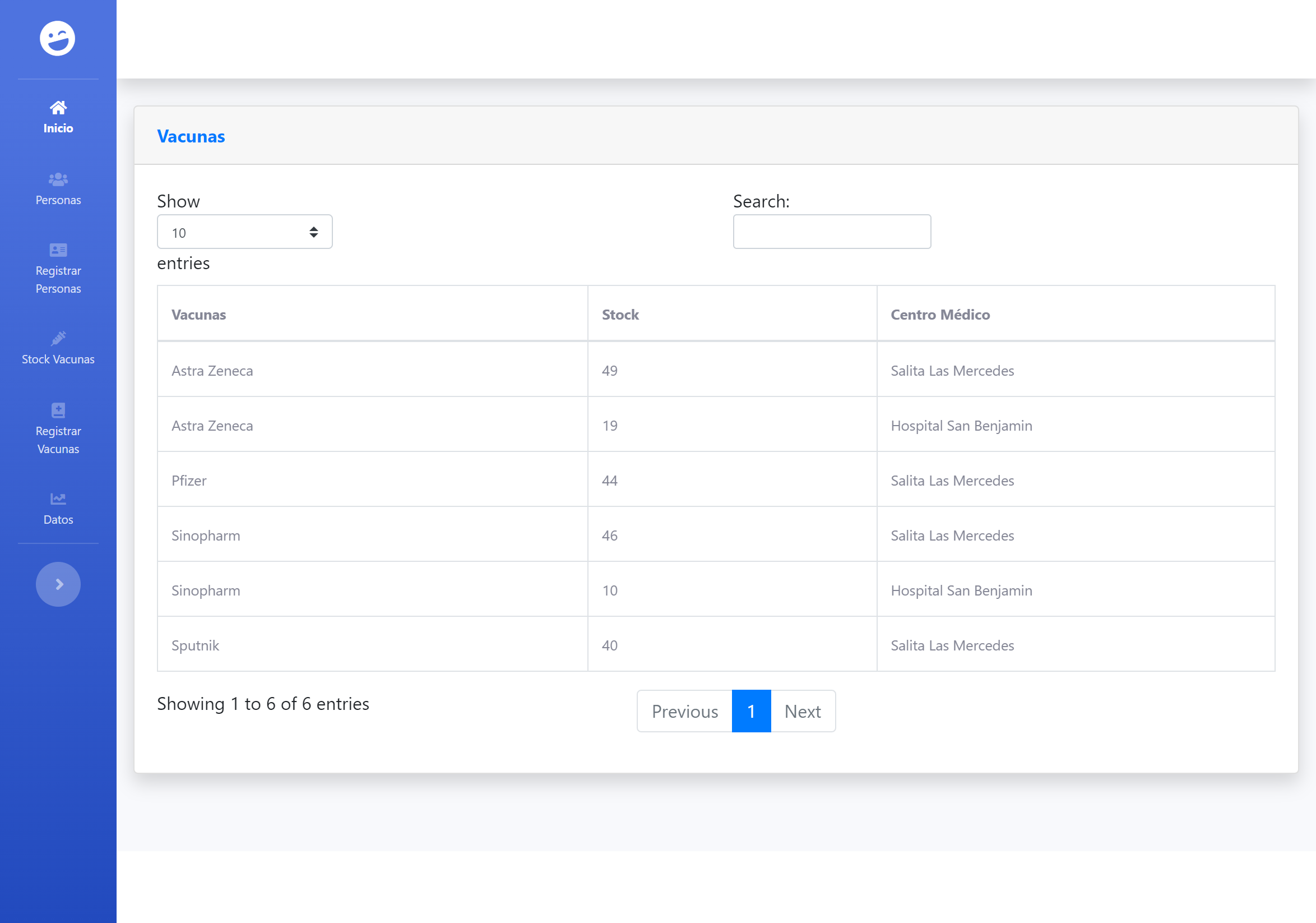The image size is (1316, 923).
Task: Click the Pfizer row cell
Action: pos(189,481)
